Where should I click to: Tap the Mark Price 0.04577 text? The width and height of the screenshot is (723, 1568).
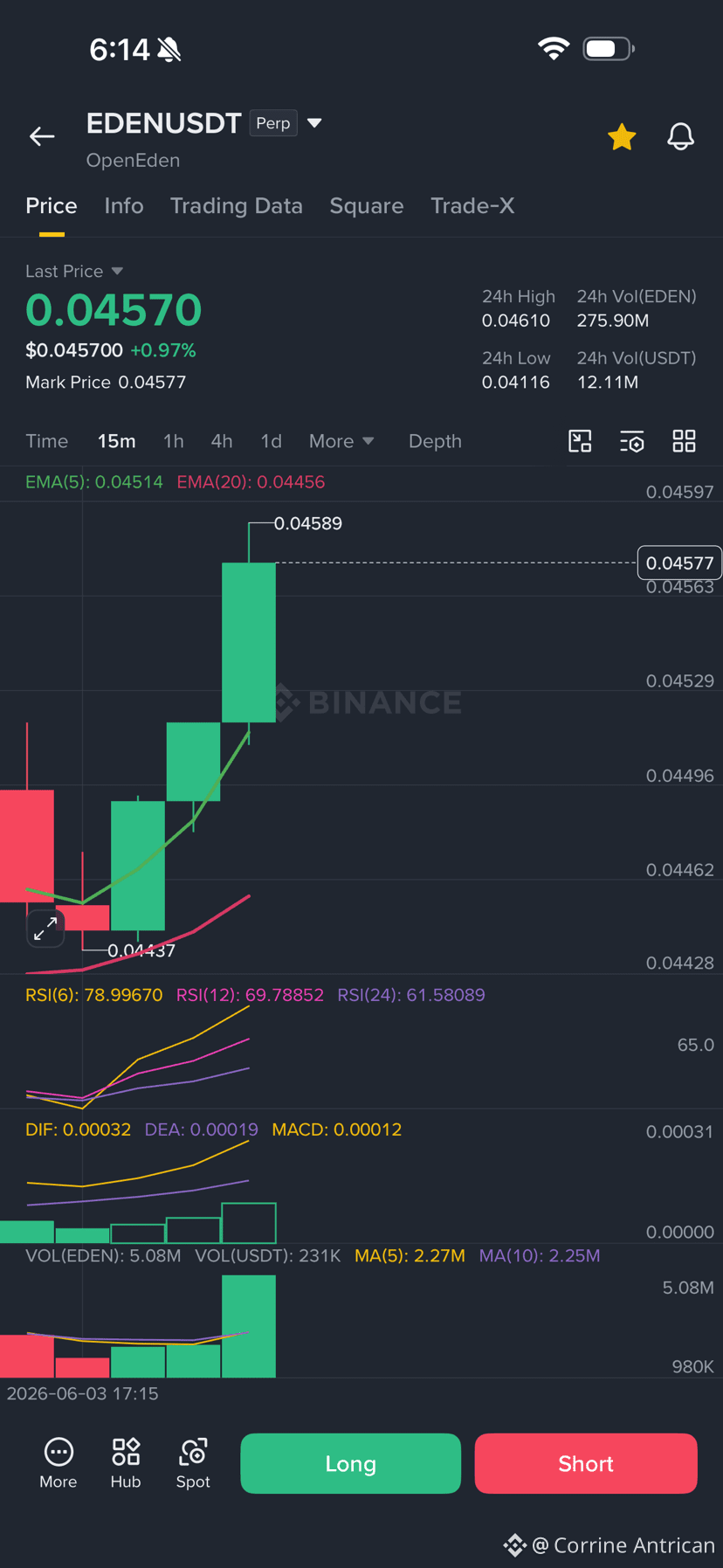(x=106, y=382)
